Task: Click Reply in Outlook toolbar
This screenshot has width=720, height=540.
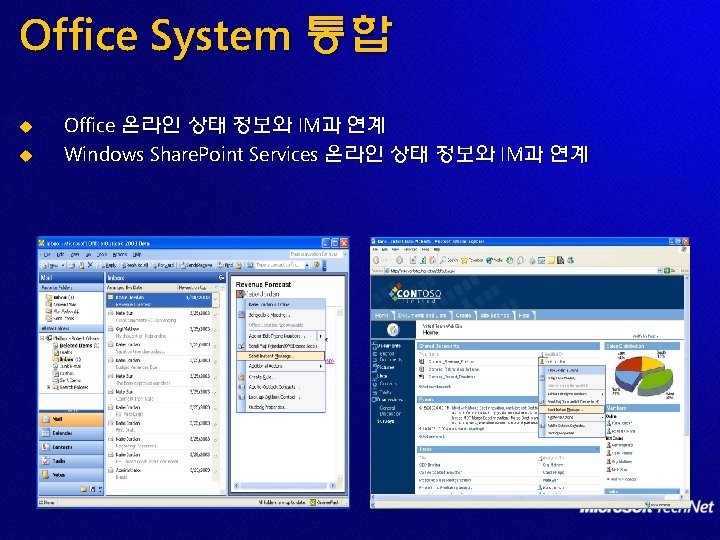Action: pyautogui.click(x=107, y=265)
